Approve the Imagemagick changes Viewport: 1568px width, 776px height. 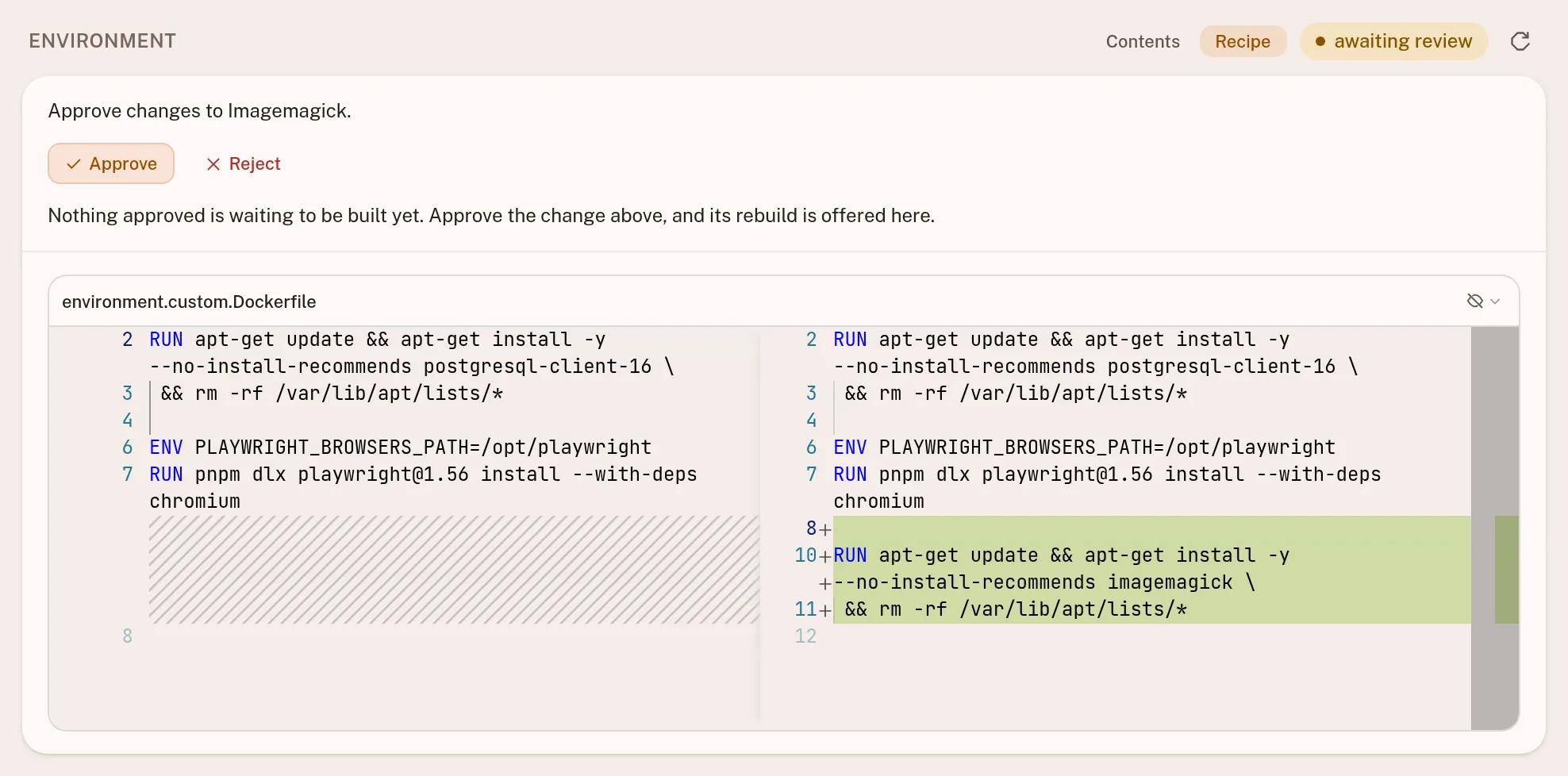(x=111, y=163)
